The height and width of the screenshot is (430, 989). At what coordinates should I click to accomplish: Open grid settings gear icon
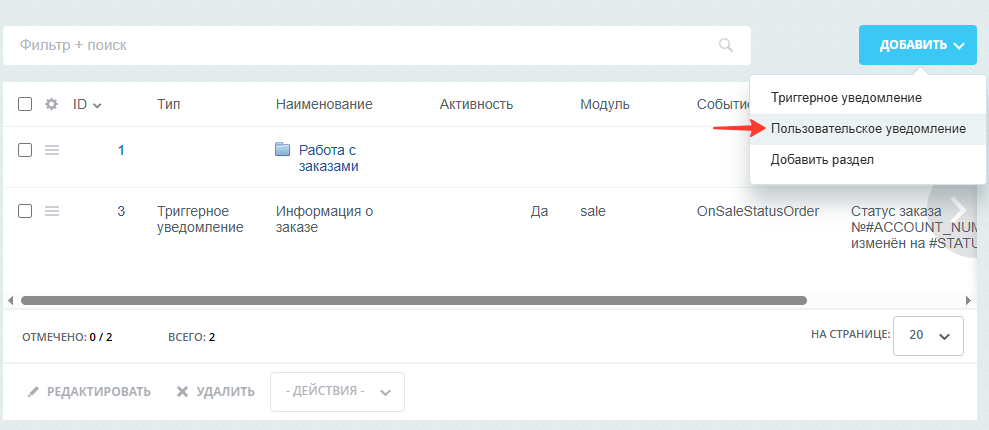point(52,104)
